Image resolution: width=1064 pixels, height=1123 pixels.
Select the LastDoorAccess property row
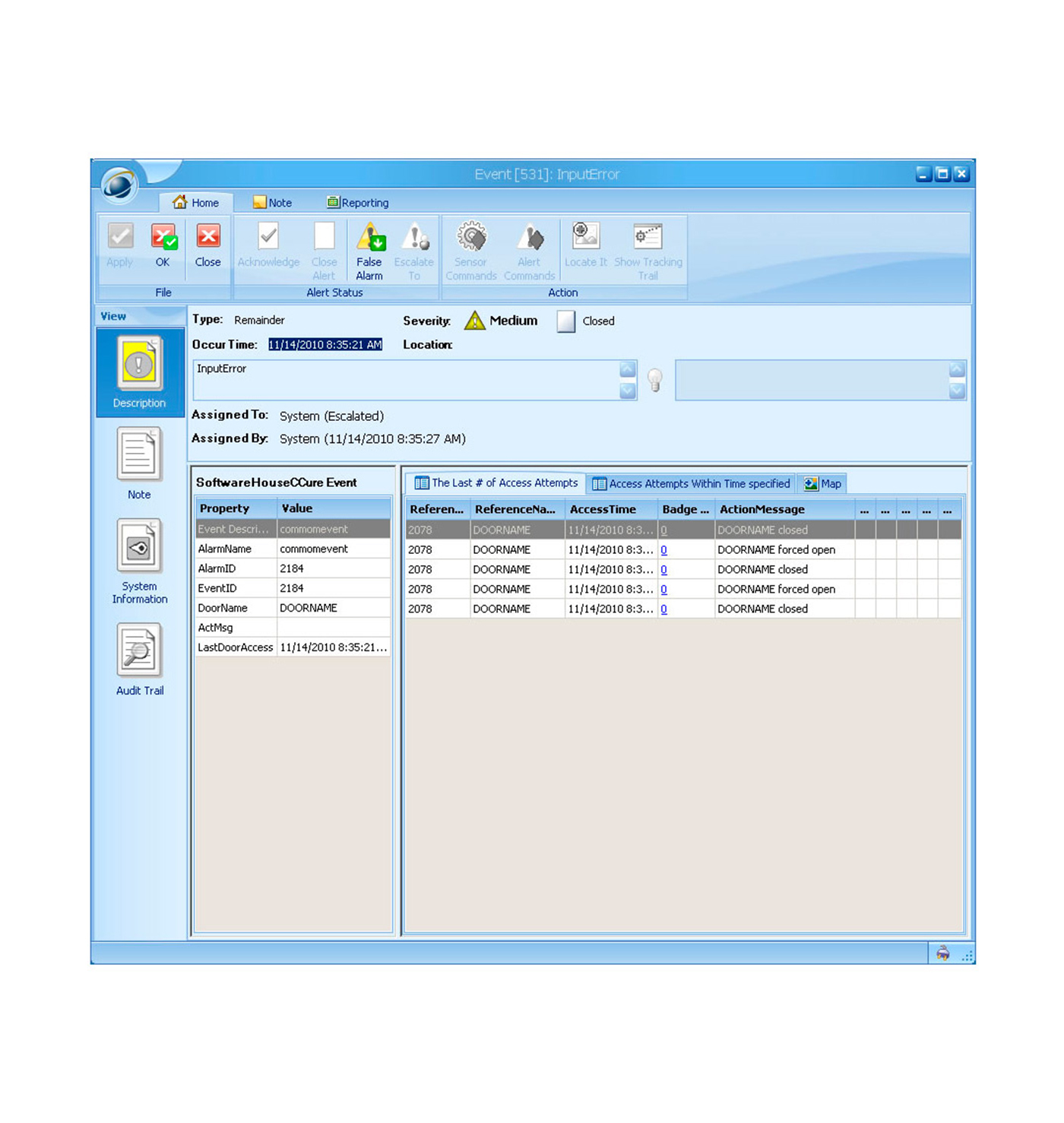coord(293,647)
